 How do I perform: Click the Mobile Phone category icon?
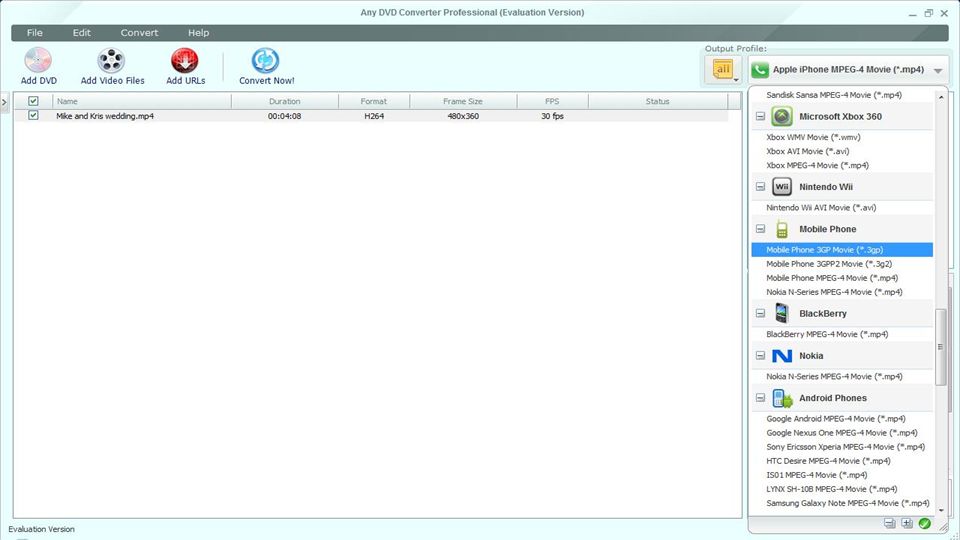(782, 229)
